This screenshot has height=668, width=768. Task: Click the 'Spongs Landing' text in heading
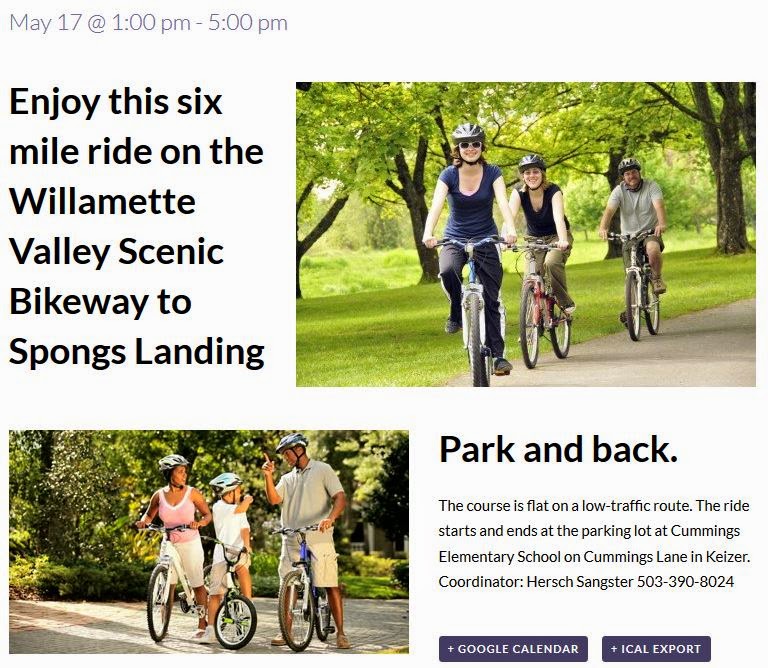[137, 351]
